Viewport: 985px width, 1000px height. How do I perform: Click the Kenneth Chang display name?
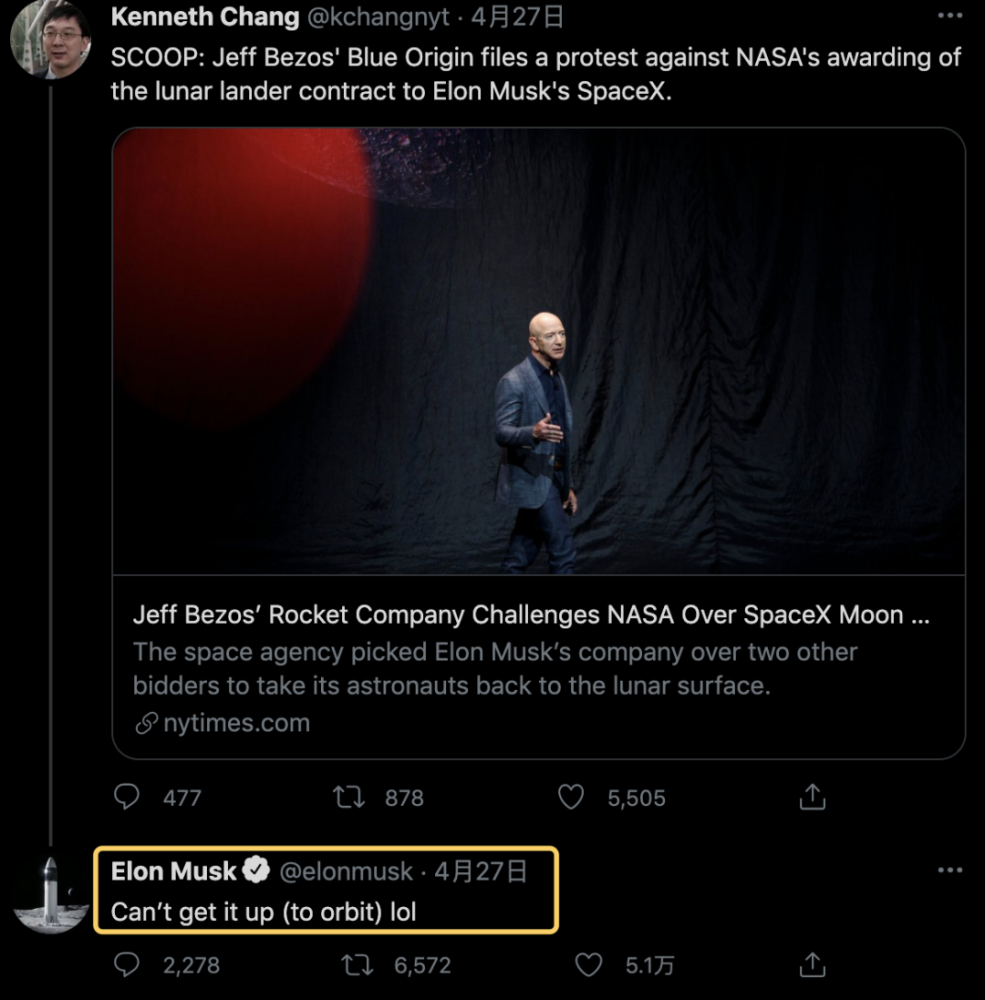(205, 17)
